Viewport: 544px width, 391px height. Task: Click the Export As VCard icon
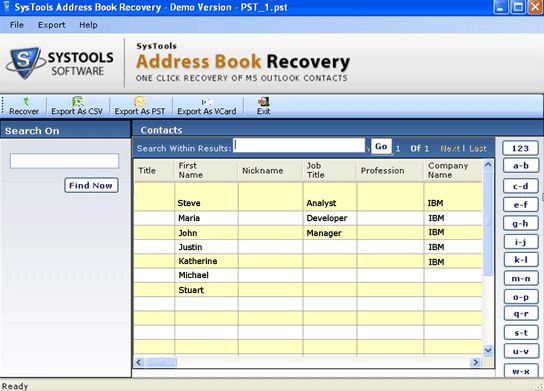[x=207, y=102]
